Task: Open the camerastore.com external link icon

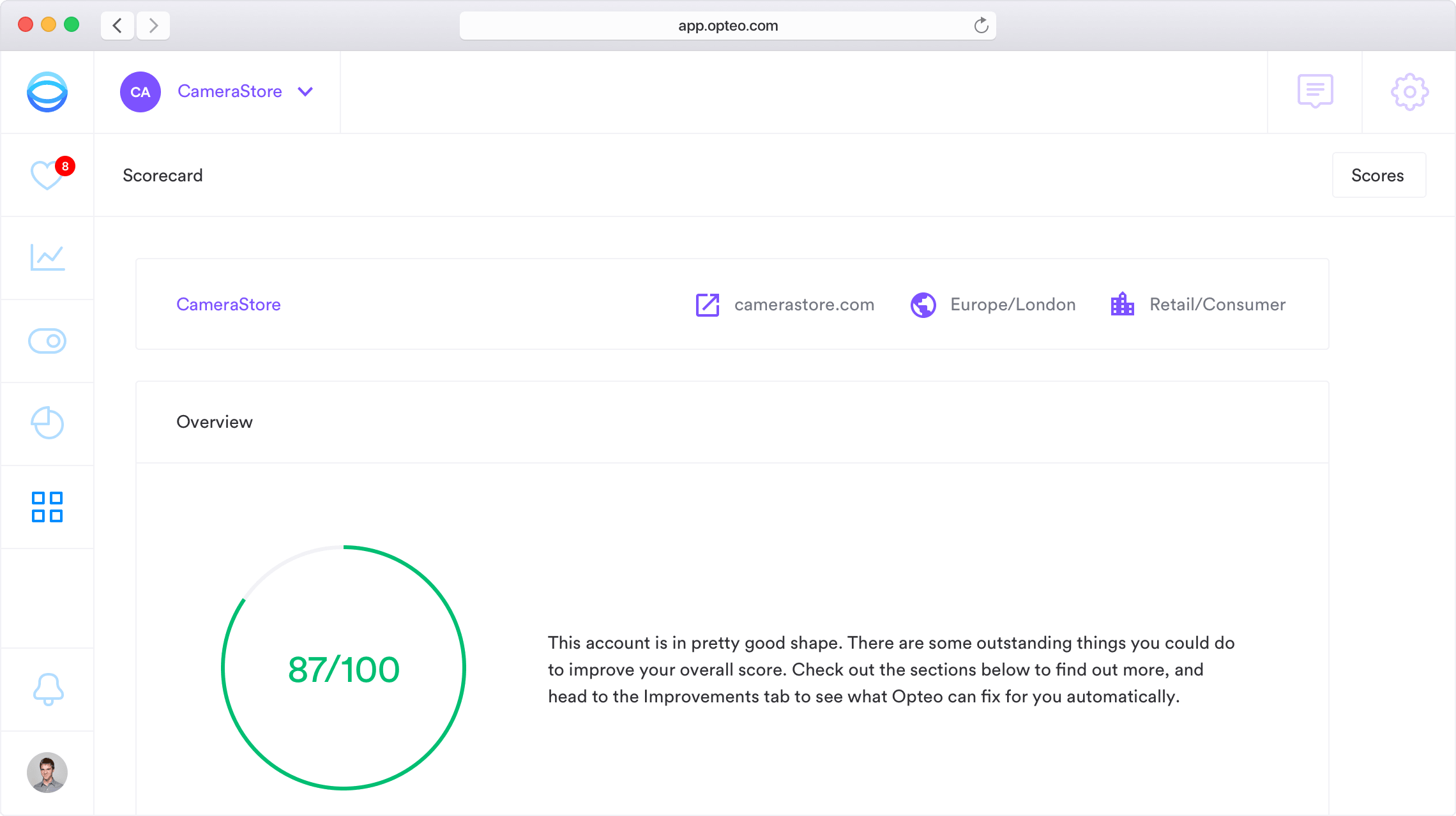Action: [x=708, y=305]
